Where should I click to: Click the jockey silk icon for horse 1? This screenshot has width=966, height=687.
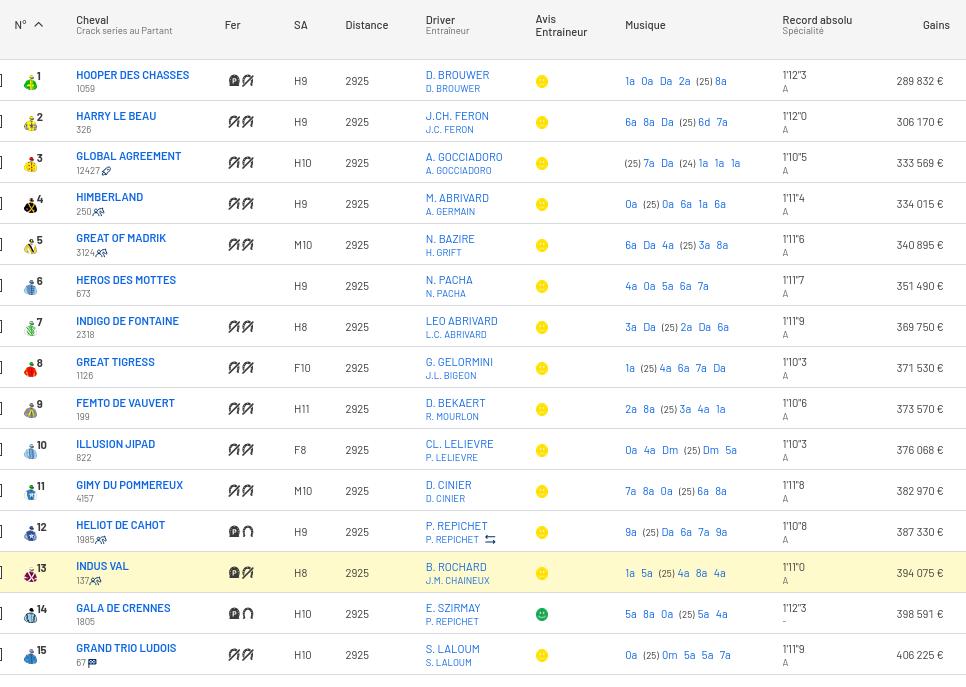click(31, 82)
